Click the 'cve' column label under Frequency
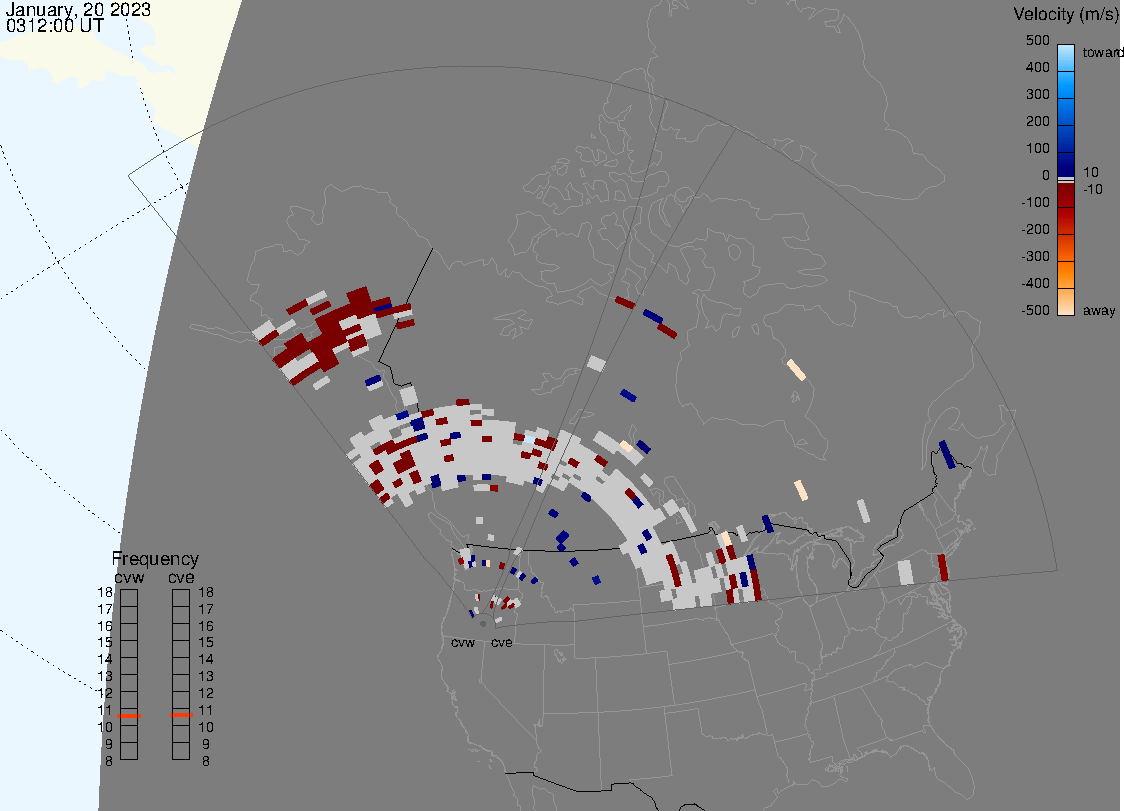Screen dimensions: 1124x811 coord(181,577)
